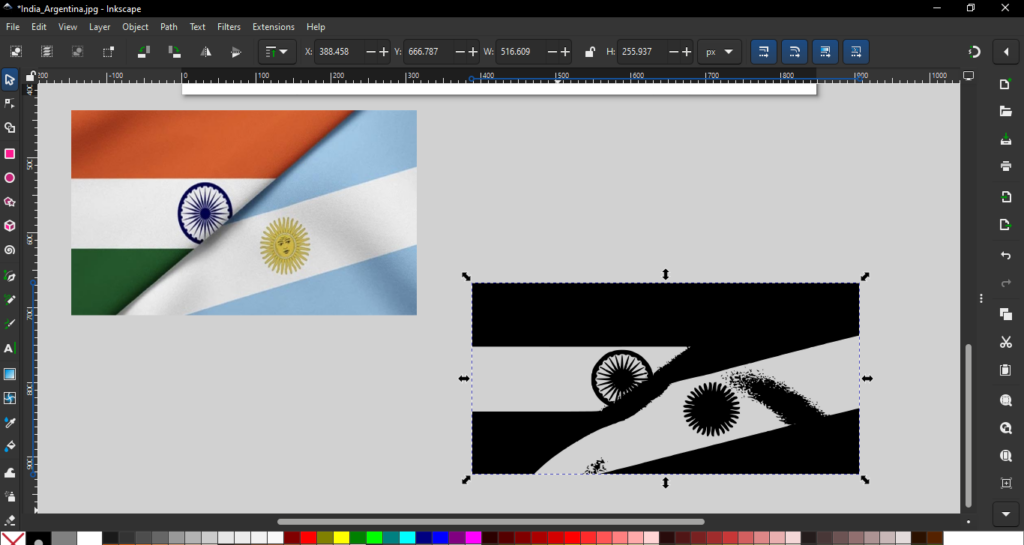Image resolution: width=1024 pixels, height=545 pixels.
Task: Zoom to fit drawing
Action: [1006, 428]
